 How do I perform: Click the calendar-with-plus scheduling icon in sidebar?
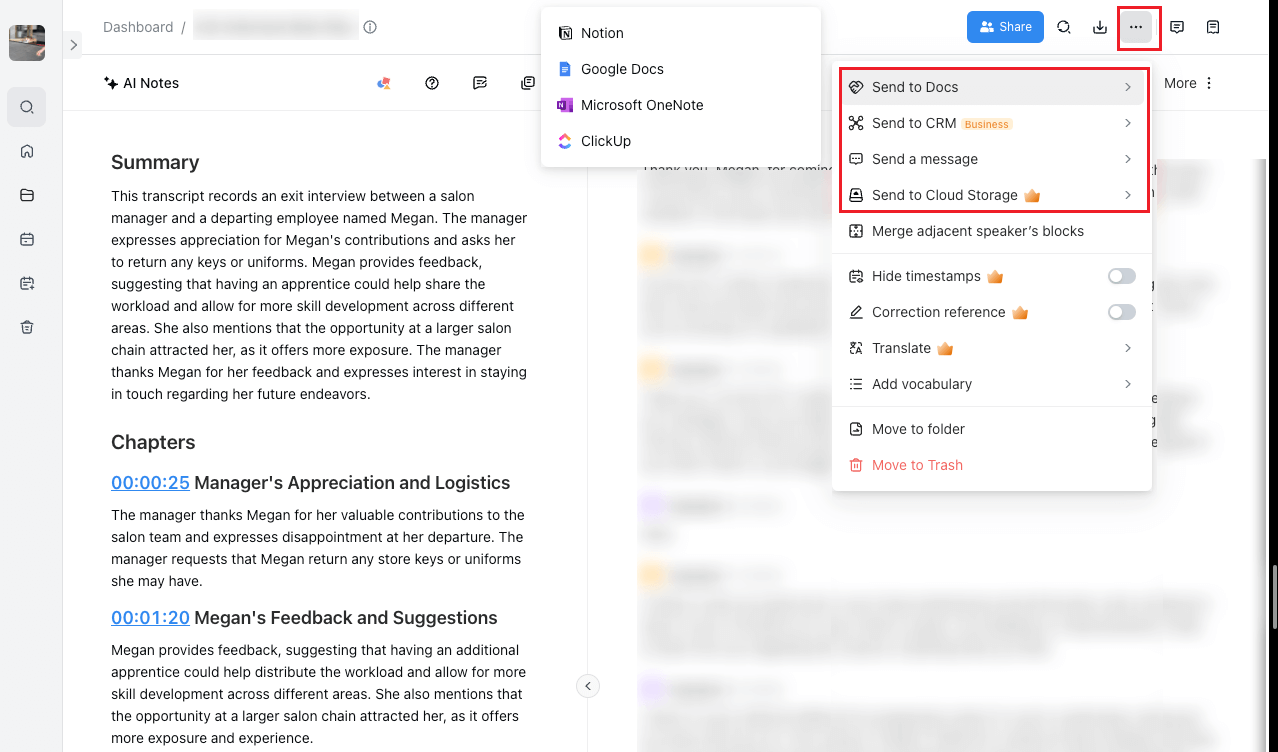point(27,283)
